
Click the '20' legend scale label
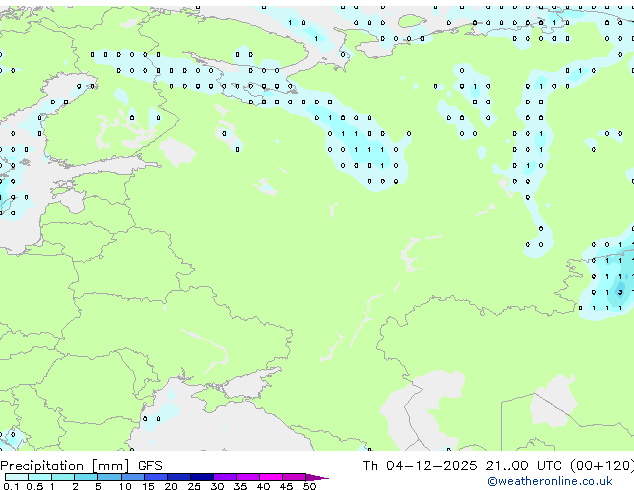pos(171,486)
